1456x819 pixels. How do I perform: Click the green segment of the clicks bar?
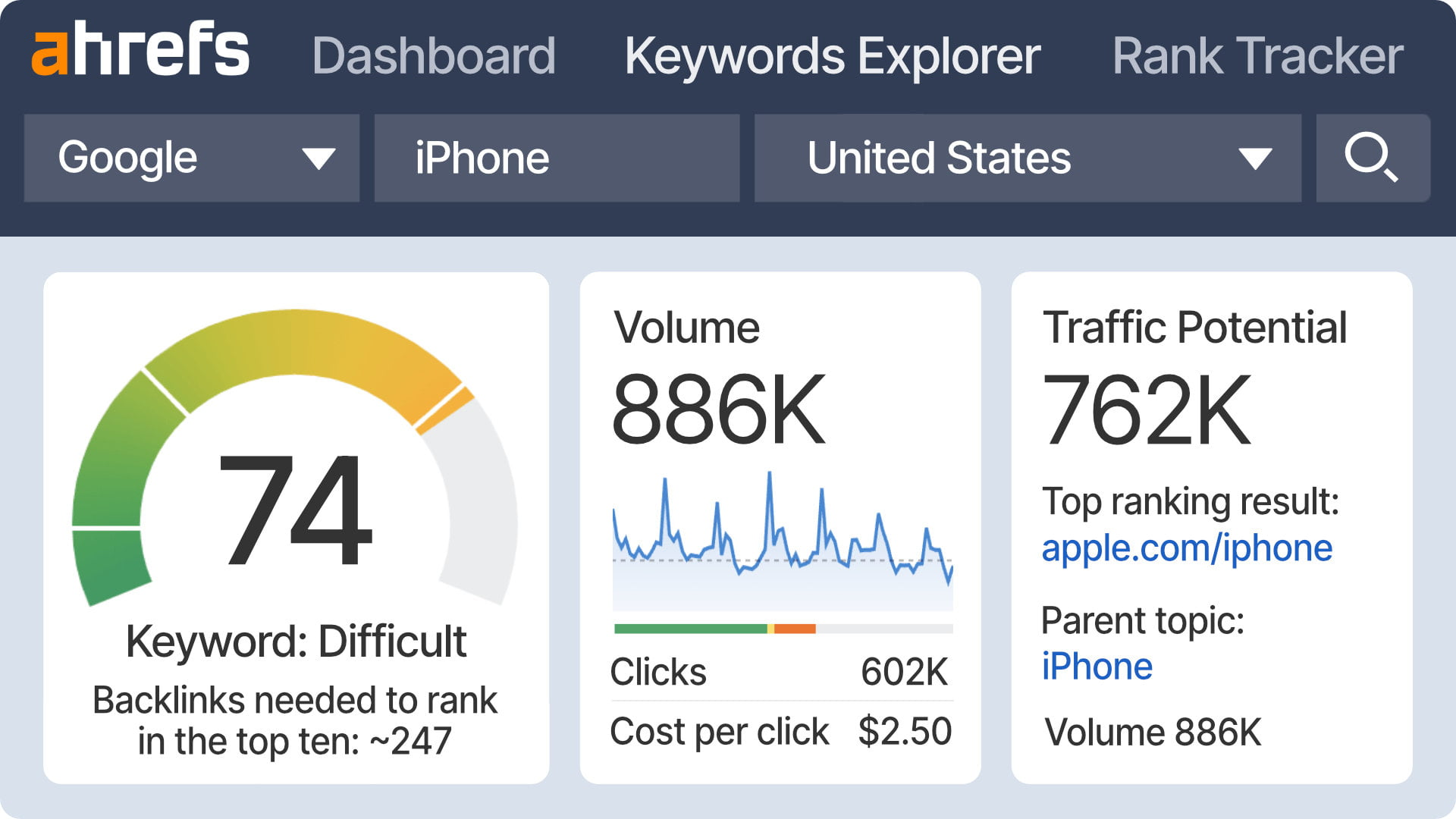click(690, 627)
